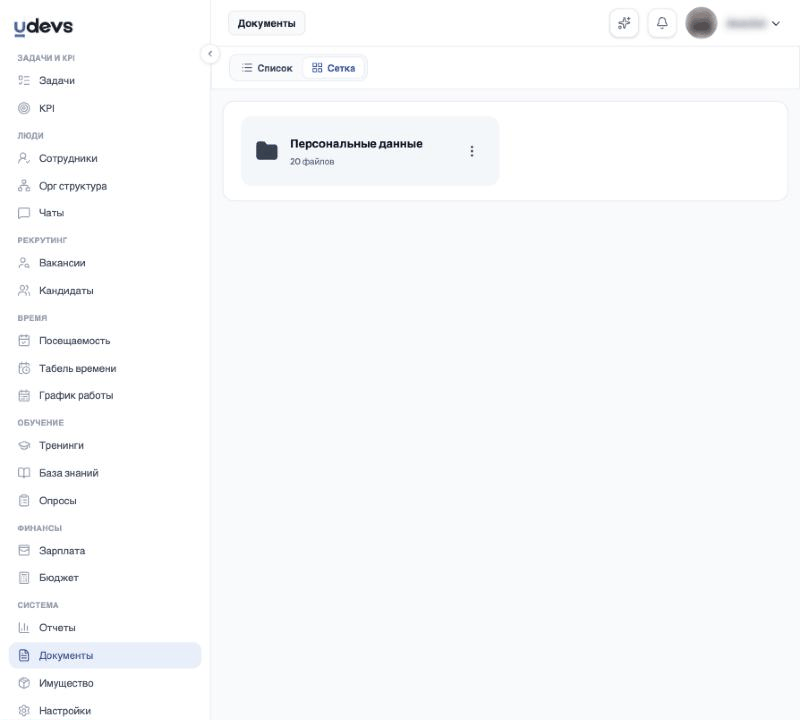The image size is (800, 720).
Task: Click the Орг структура hierarchy icon
Action: [x=24, y=186]
